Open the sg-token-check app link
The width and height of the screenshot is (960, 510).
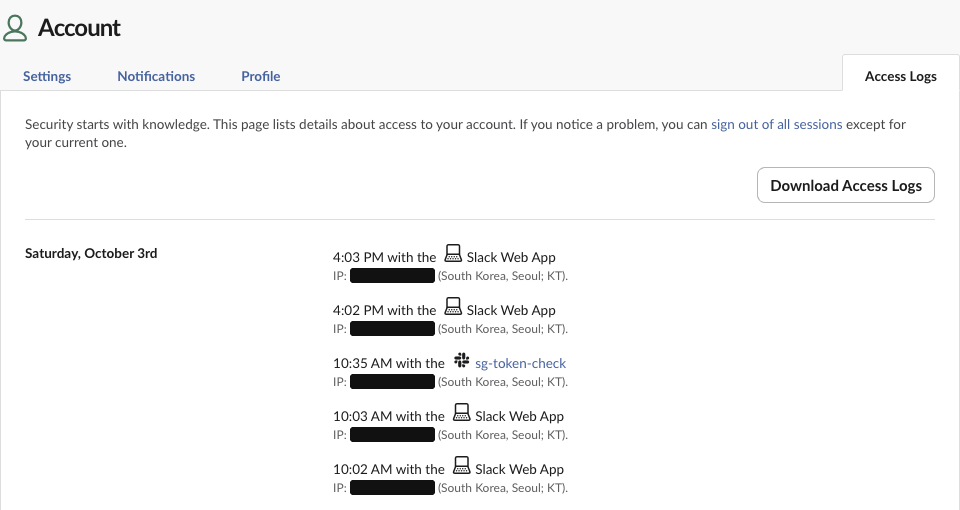520,363
